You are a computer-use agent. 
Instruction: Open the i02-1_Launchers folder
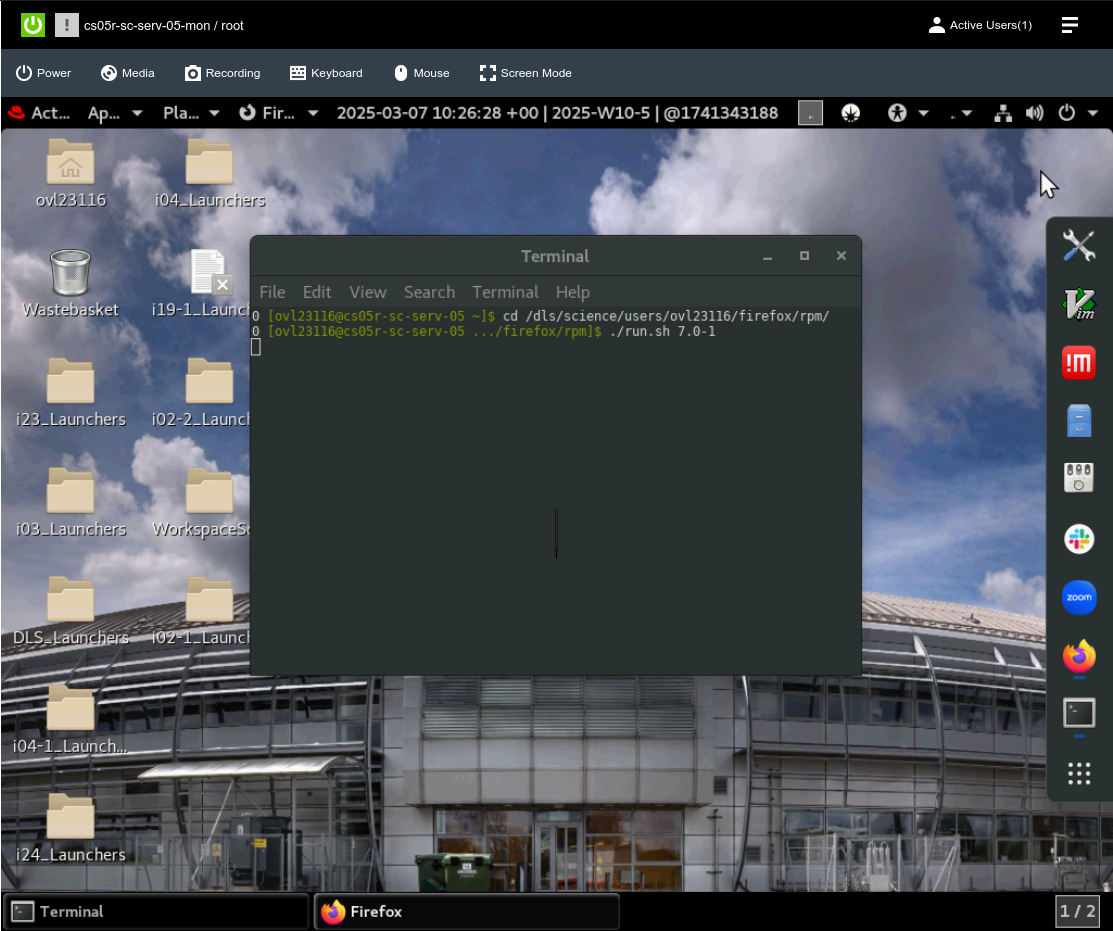[x=202, y=611]
